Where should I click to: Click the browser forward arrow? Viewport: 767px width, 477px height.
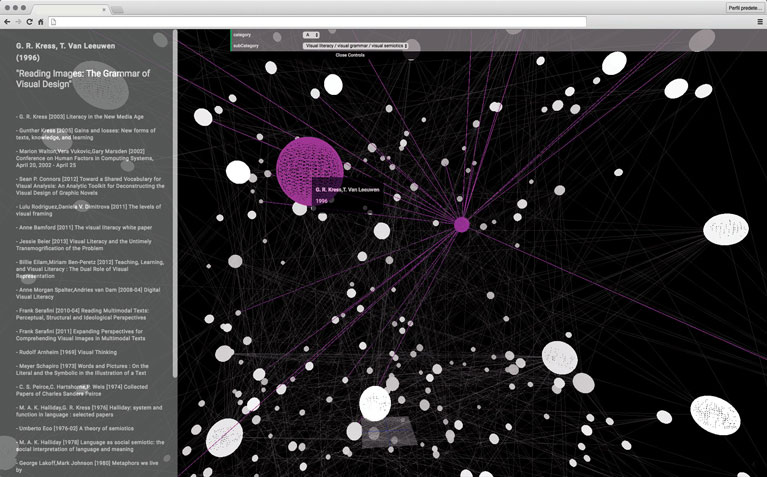click(x=18, y=22)
